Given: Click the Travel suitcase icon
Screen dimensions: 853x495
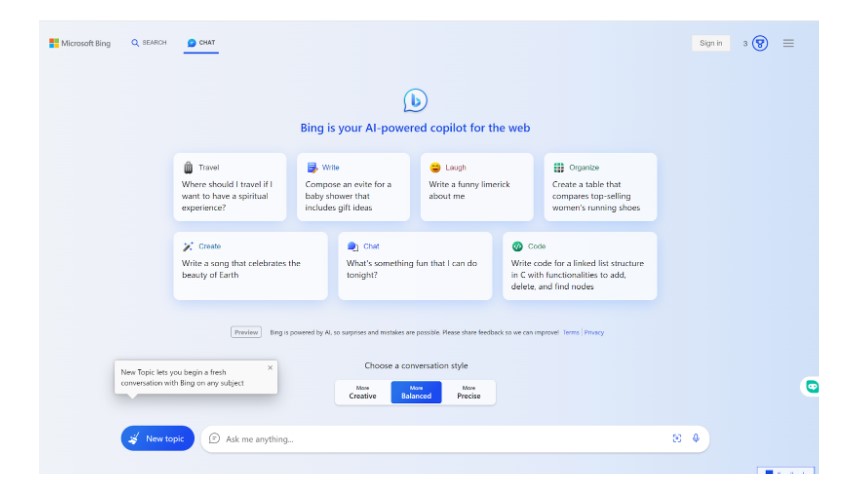Looking at the screenshot, I should (188, 168).
